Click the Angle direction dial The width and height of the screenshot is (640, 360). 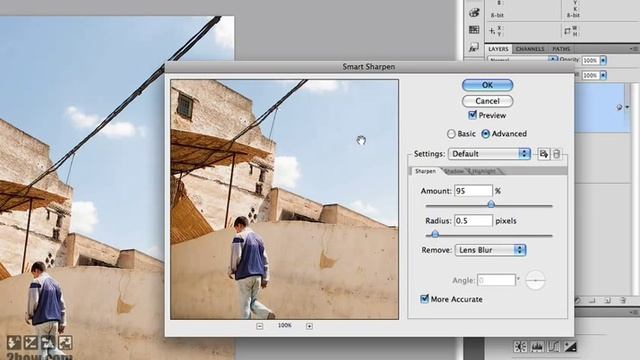(535, 280)
